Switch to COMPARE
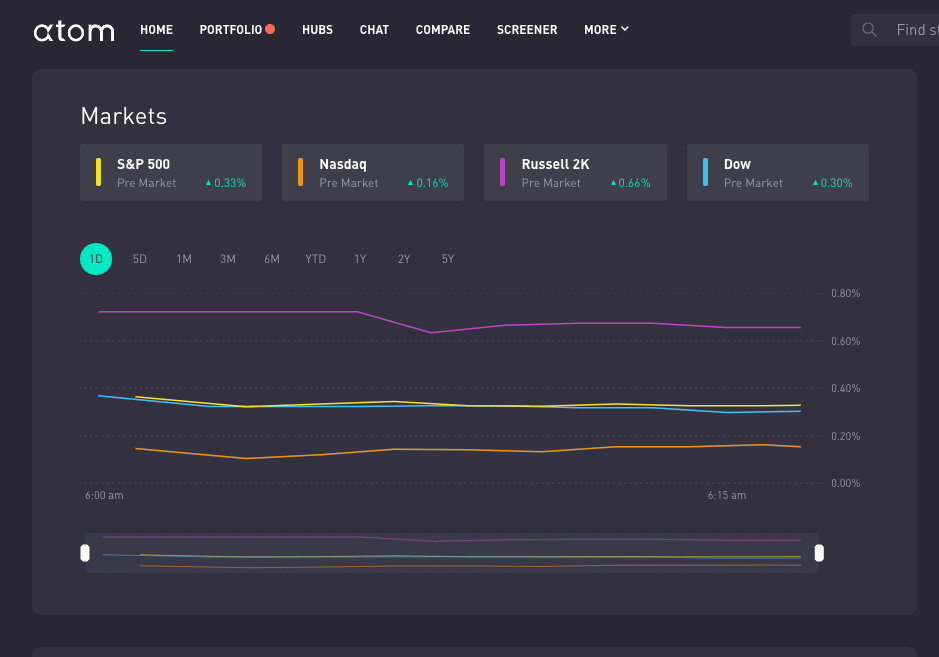The height and width of the screenshot is (657, 939). (443, 30)
